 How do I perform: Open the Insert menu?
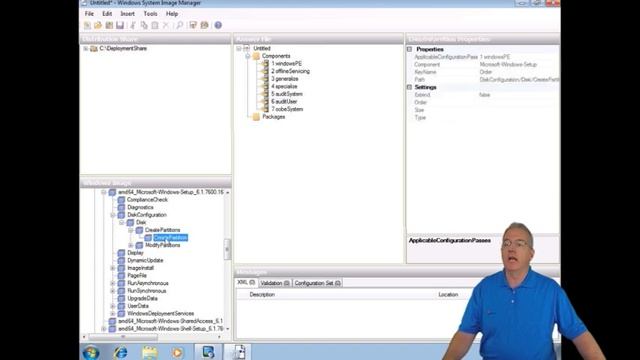(128, 14)
